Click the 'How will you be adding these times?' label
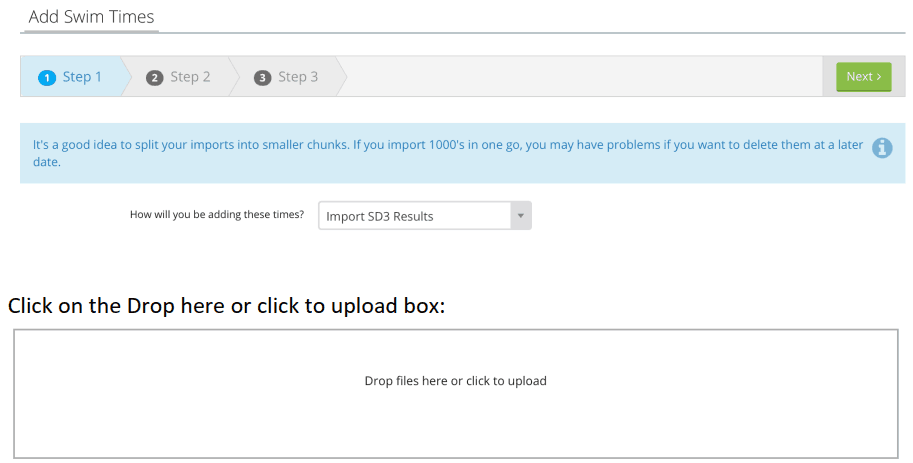The height and width of the screenshot is (463, 913). pos(217,215)
